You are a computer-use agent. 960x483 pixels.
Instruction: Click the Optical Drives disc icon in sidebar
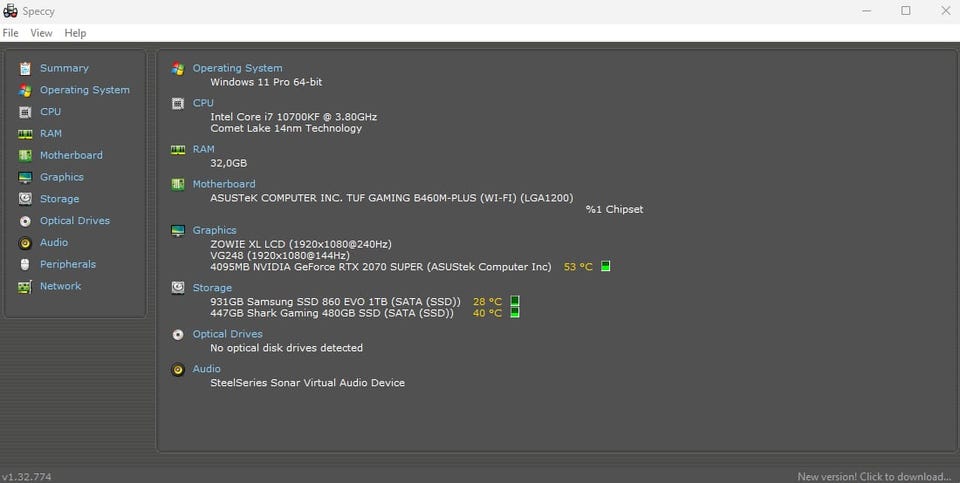pyautogui.click(x=25, y=221)
